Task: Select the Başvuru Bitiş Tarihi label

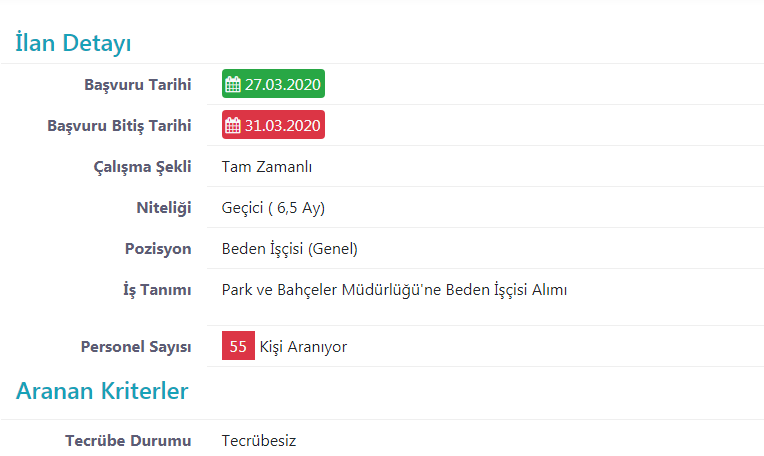Action: [119, 126]
